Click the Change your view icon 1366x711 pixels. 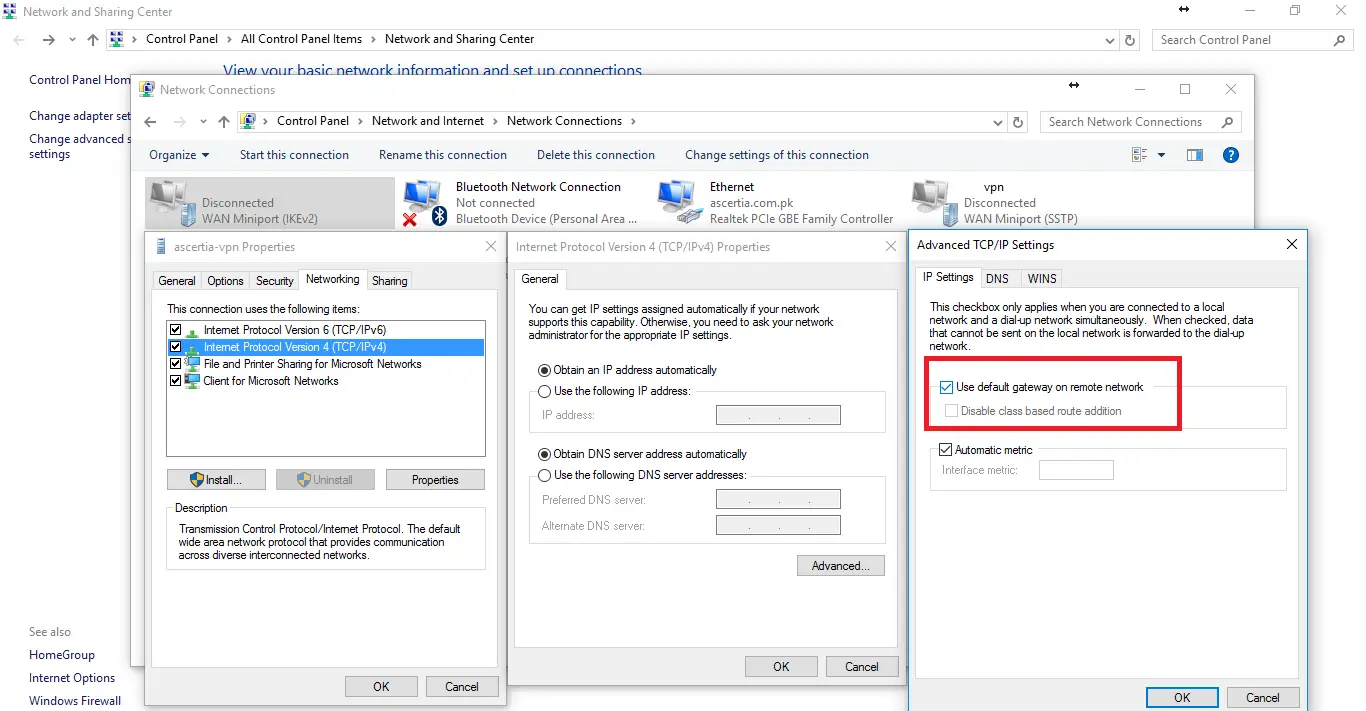(1139, 155)
